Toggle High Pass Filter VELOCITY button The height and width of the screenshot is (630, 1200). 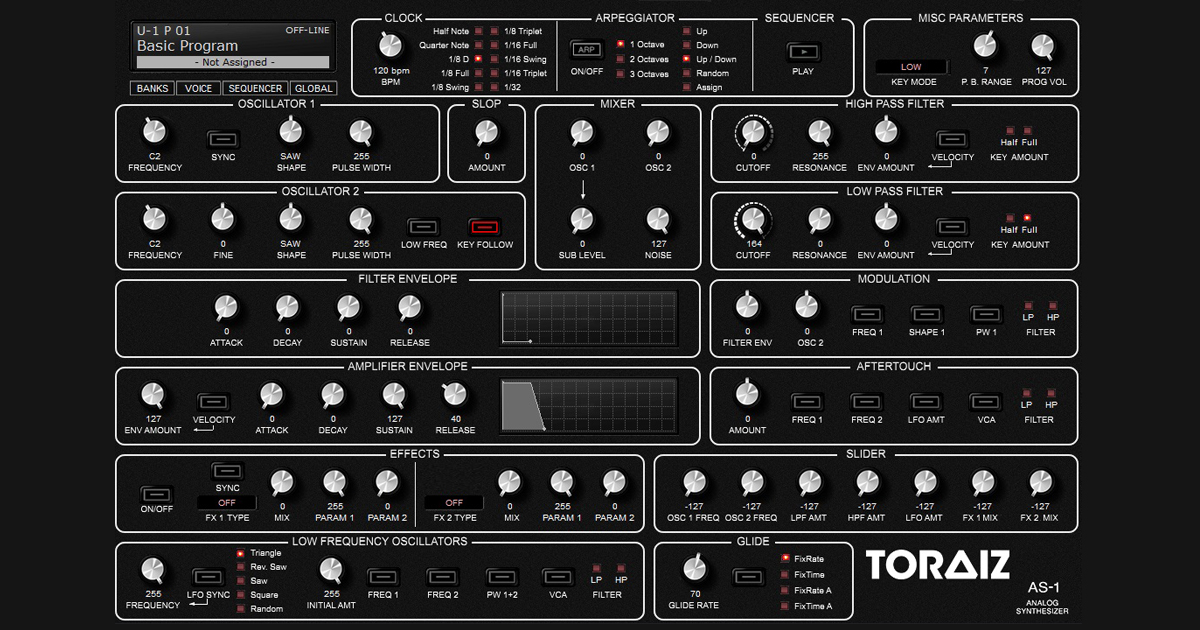pyautogui.click(x=951, y=138)
